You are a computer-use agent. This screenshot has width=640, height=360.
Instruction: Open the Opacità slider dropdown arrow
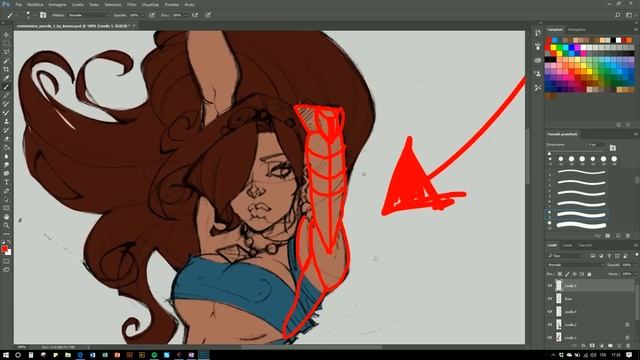coord(142,15)
